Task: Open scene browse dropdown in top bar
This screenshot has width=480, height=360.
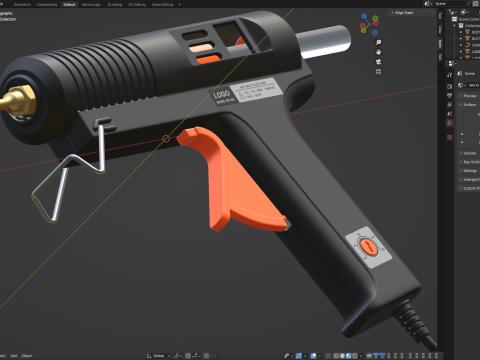Action: click(x=428, y=3)
